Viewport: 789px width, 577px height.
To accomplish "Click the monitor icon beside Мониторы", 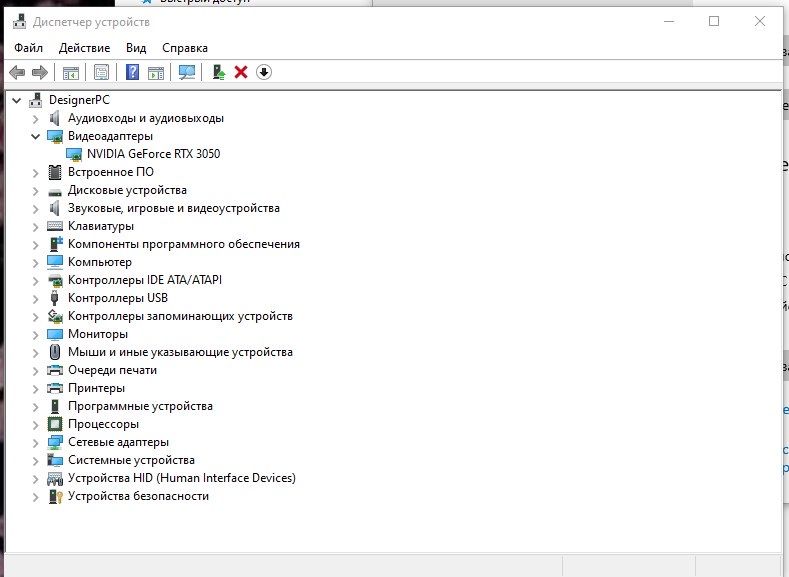I will (x=55, y=334).
